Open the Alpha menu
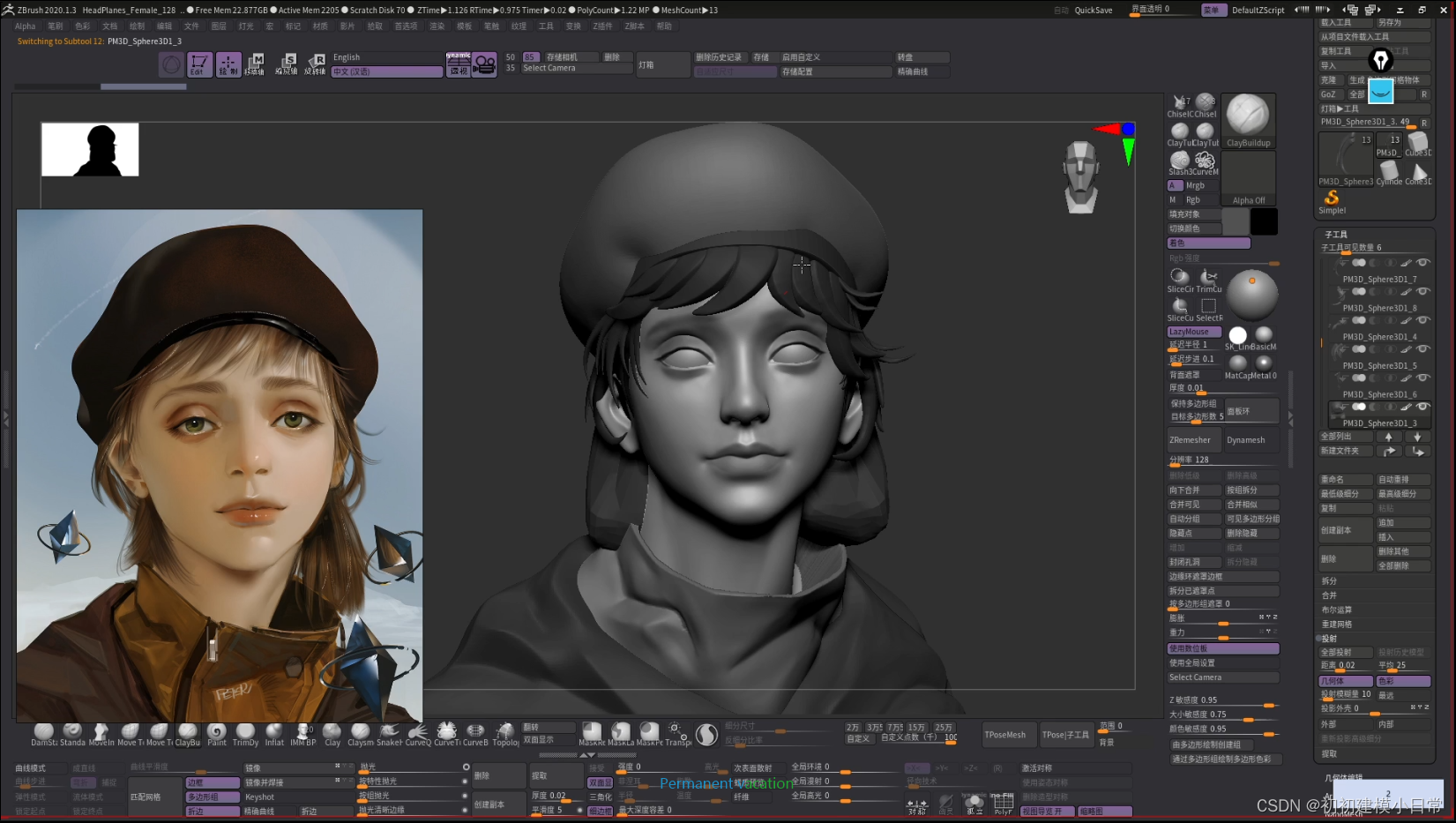This screenshot has height=823, width=1456. [x=25, y=26]
